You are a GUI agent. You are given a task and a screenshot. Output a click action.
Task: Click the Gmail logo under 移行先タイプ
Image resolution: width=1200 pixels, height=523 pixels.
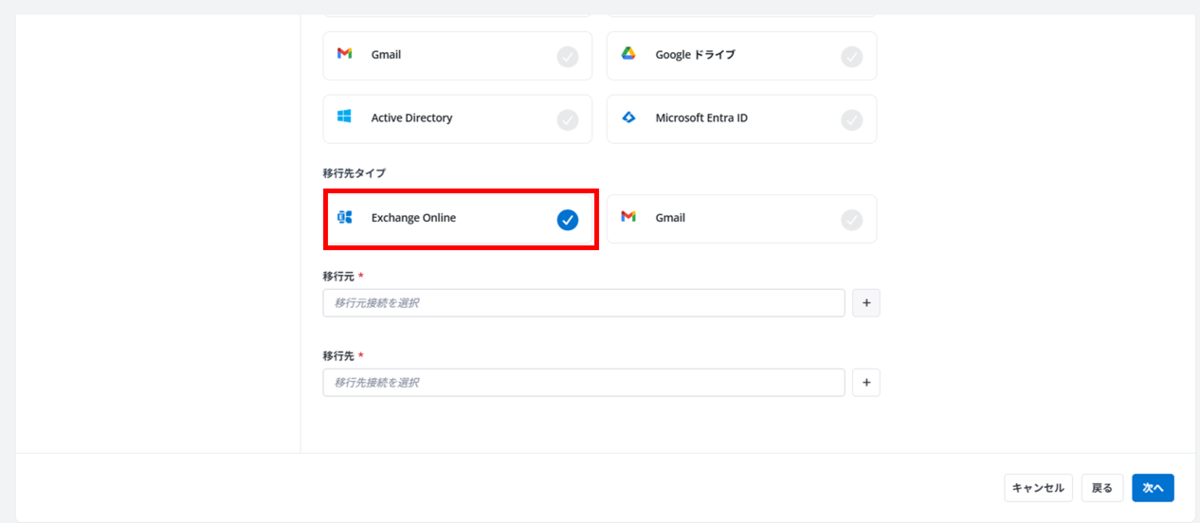(628, 217)
